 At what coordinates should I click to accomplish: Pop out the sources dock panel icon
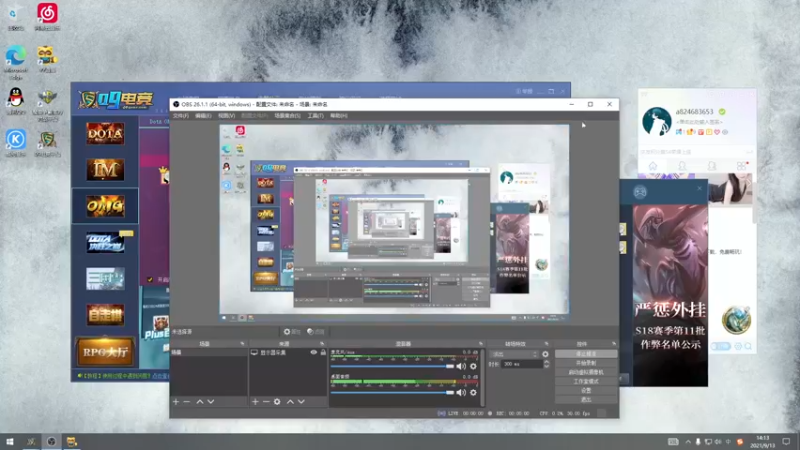pyautogui.click(x=322, y=344)
